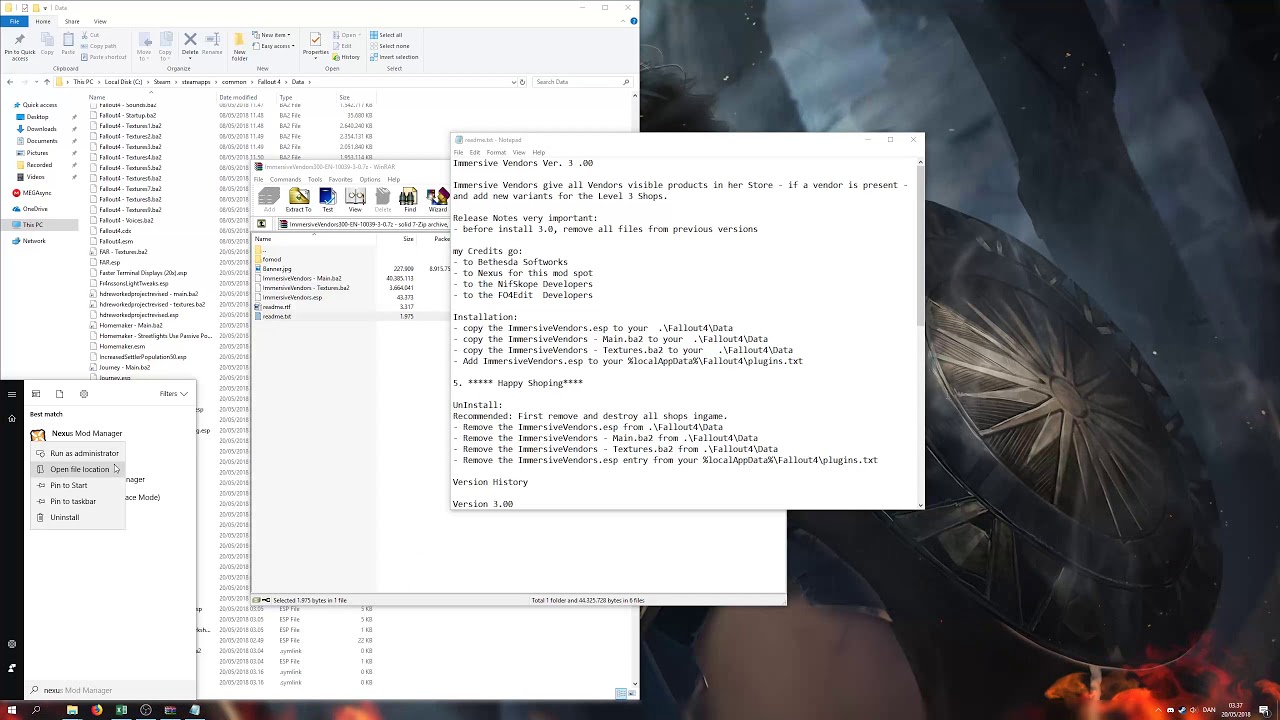The height and width of the screenshot is (720, 1280).
Task: Click the refresh button in Explorer address bar
Action: [x=522, y=82]
